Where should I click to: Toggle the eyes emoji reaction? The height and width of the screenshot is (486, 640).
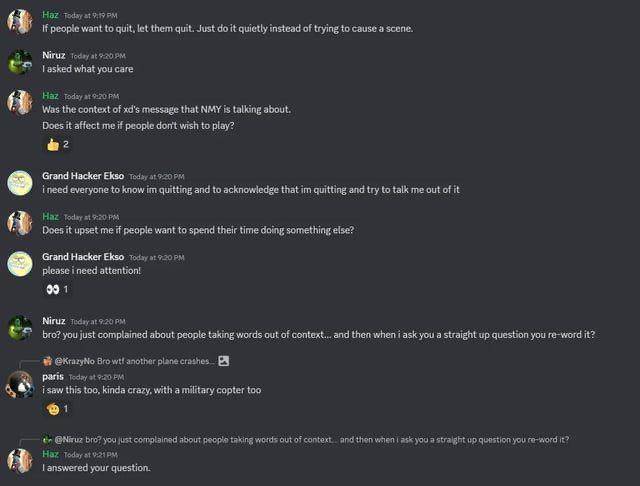[58, 289]
